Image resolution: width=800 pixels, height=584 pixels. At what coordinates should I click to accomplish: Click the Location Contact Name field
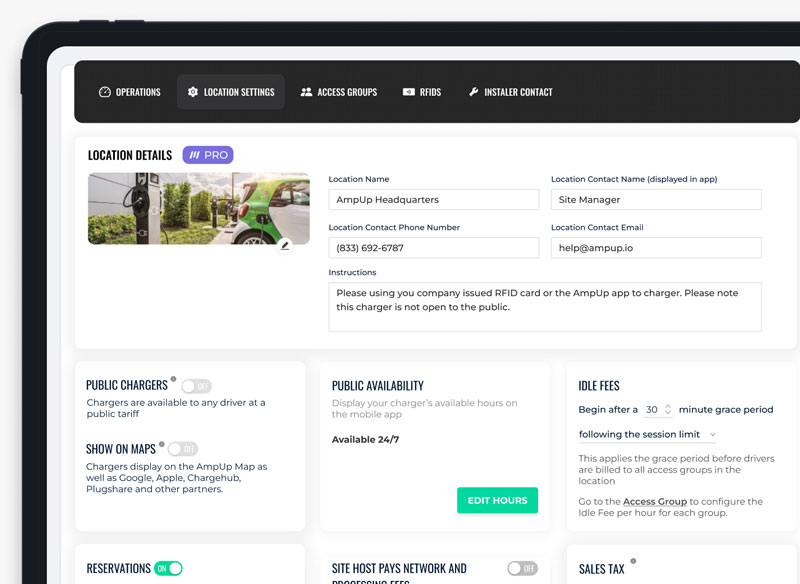[x=656, y=199]
